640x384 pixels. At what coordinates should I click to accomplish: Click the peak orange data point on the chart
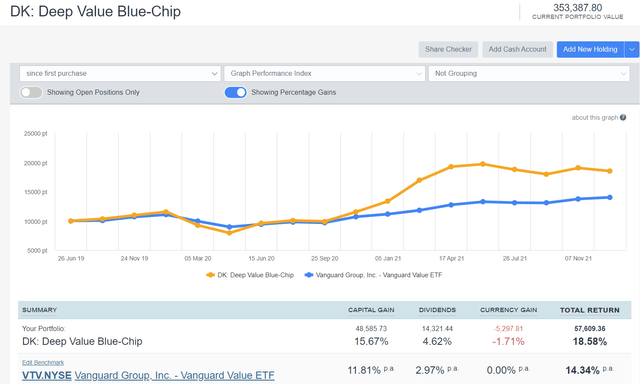[483, 164]
